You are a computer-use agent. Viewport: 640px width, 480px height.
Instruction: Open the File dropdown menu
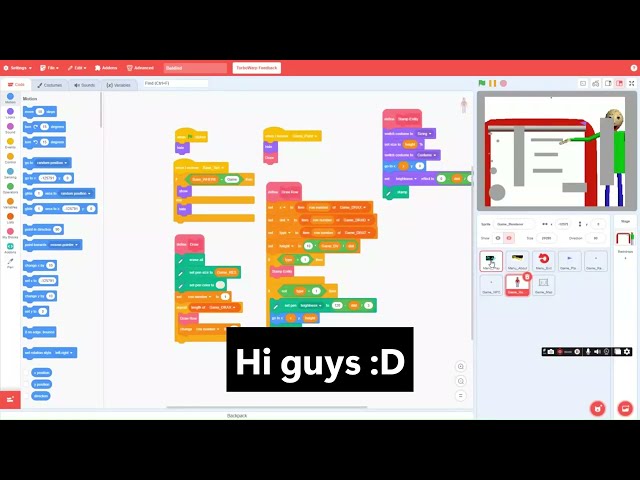click(49, 68)
